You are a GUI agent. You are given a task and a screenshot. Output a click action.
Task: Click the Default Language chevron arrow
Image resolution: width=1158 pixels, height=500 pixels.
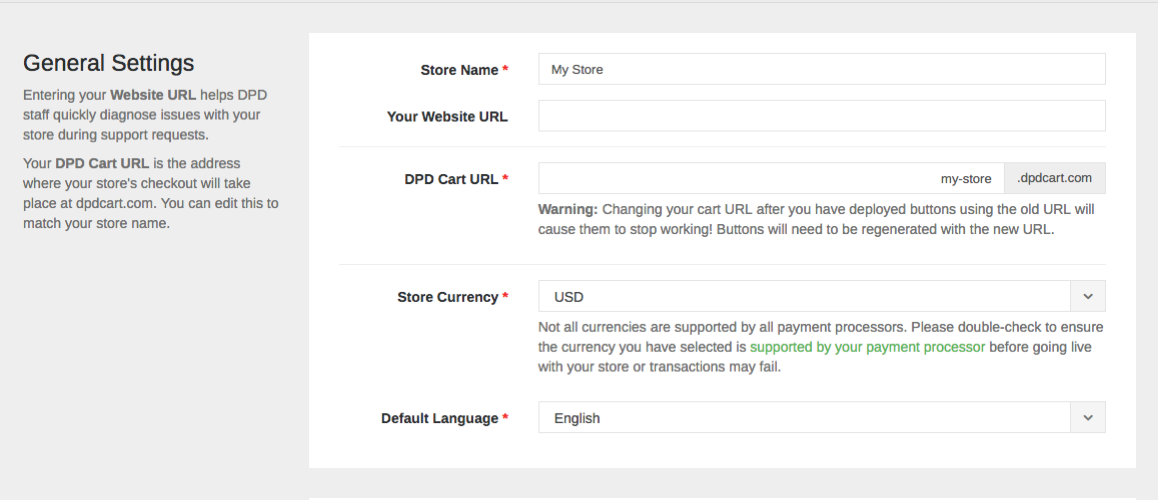point(1088,417)
